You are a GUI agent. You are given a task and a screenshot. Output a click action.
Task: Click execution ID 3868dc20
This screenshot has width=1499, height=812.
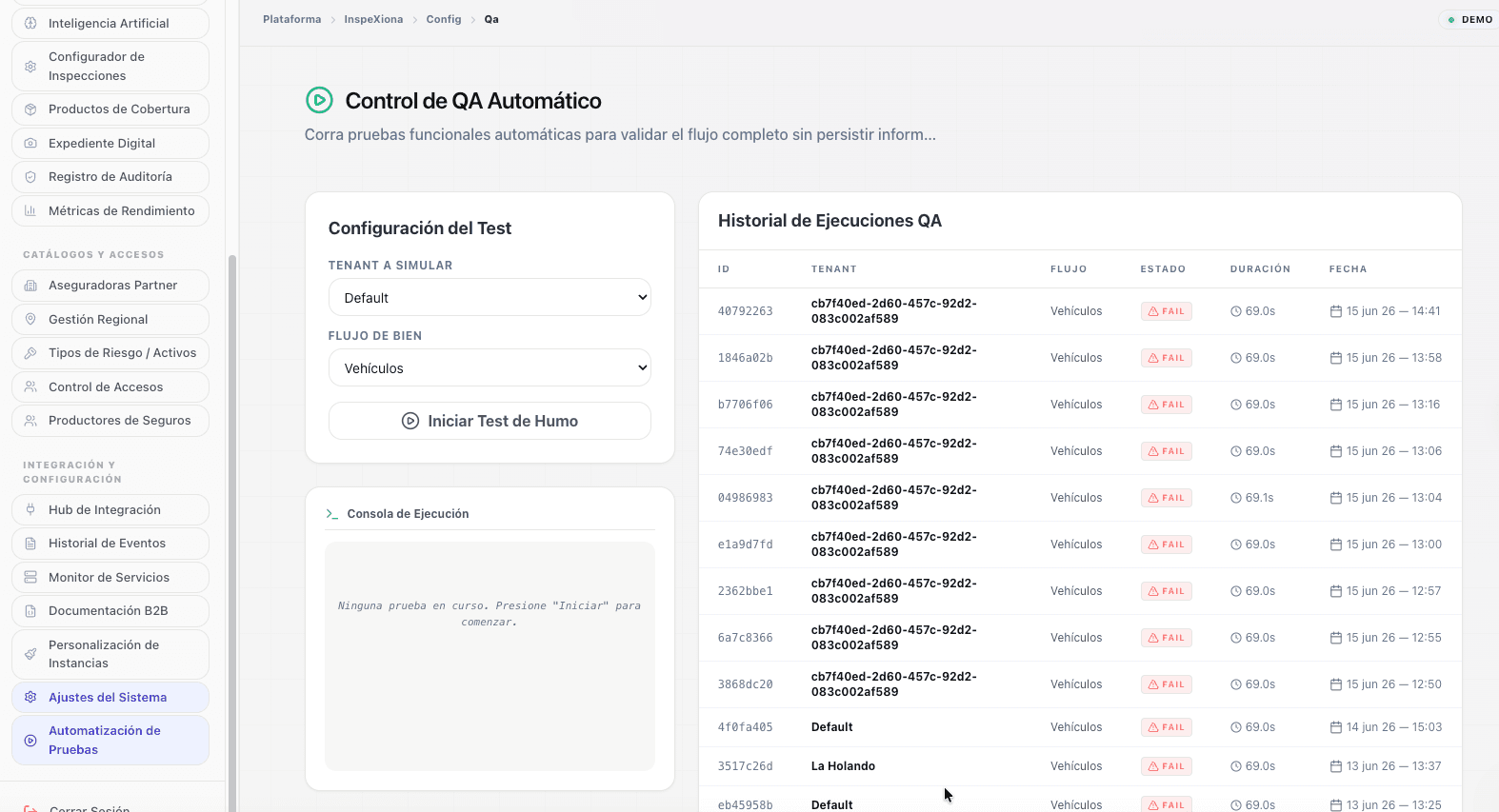746,684
